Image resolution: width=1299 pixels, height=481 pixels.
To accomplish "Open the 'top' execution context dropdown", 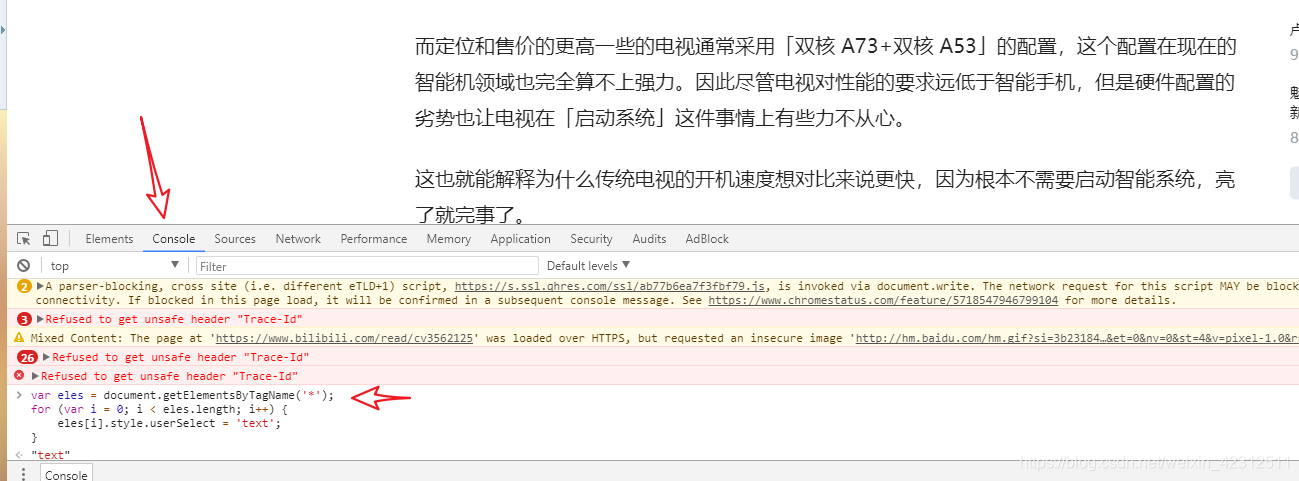I will tap(115, 266).
